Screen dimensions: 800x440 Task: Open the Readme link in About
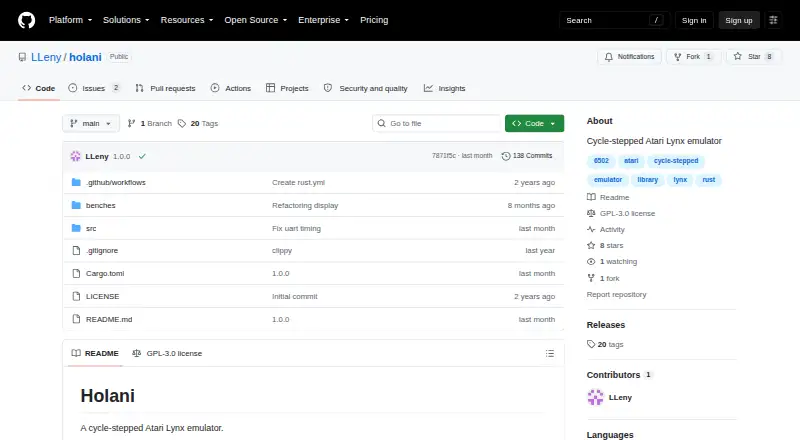point(608,197)
